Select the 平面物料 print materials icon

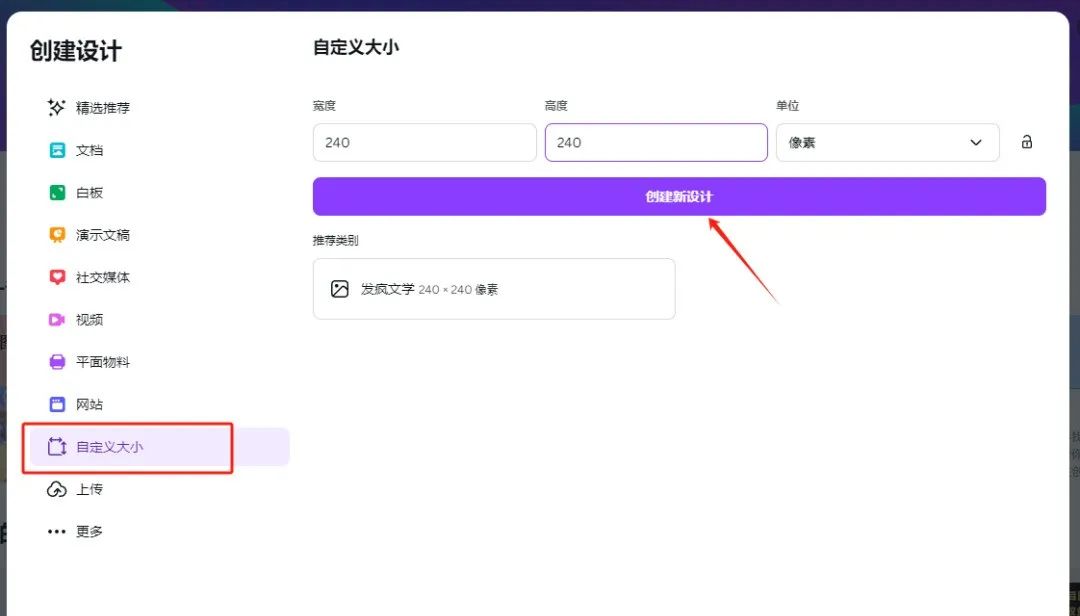[x=57, y=362]
